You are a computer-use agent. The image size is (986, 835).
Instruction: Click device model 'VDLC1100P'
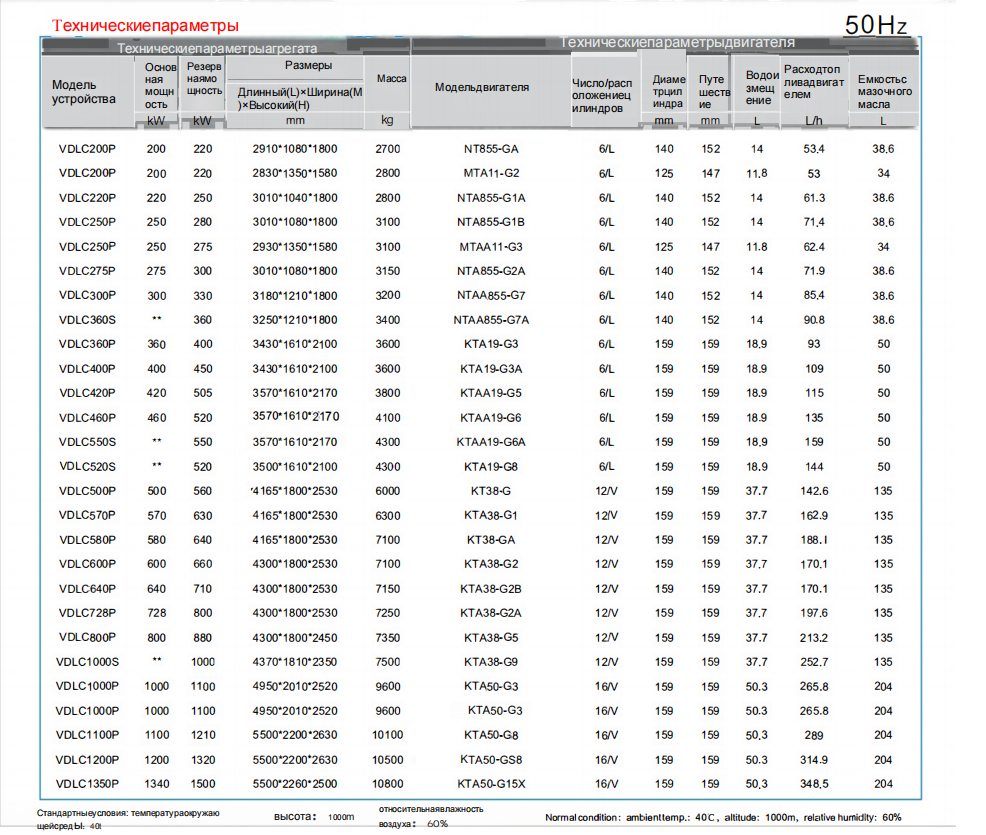coord(87,735)
